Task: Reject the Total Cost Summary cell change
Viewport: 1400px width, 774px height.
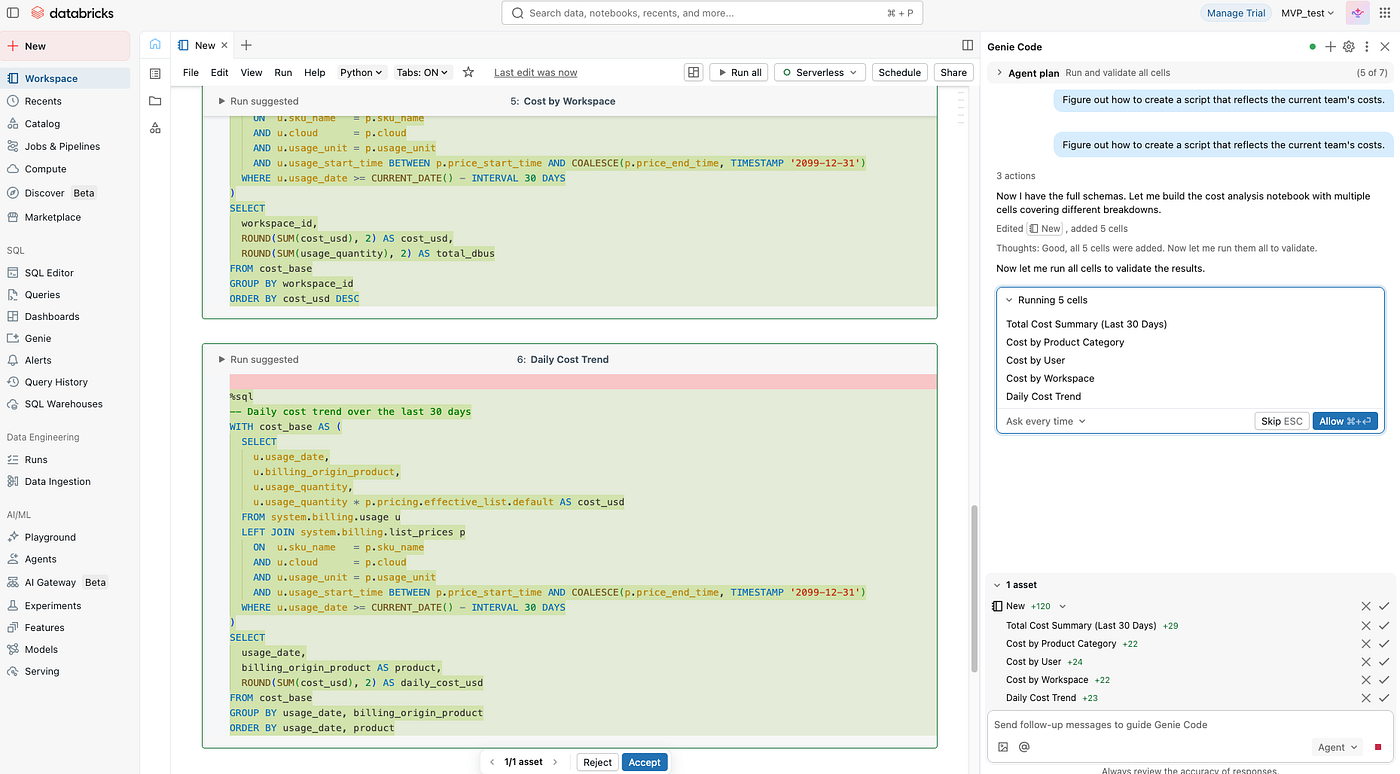Action: 1366,626
